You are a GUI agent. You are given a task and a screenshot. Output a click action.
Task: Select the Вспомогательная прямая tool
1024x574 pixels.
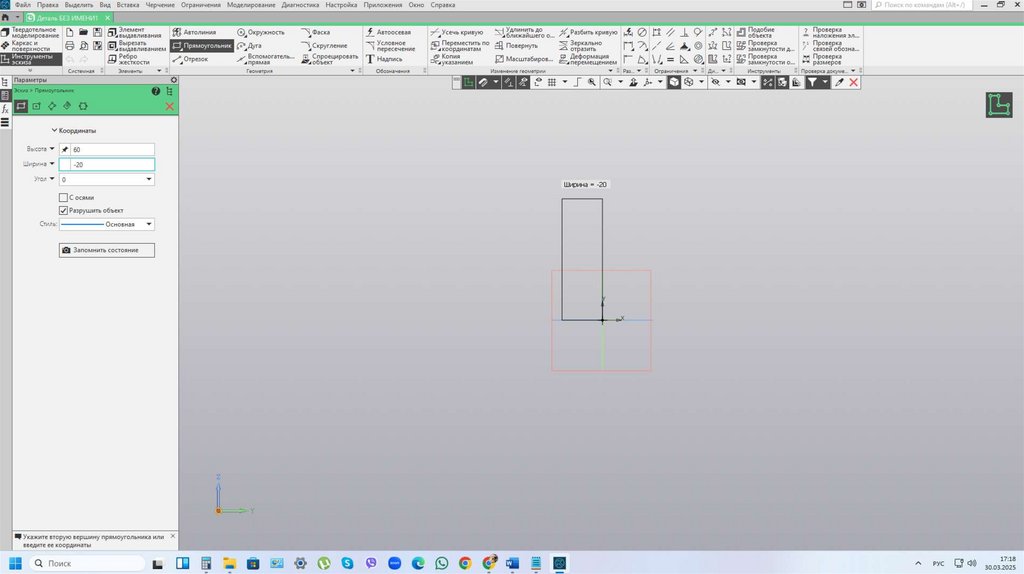(265, 59)
